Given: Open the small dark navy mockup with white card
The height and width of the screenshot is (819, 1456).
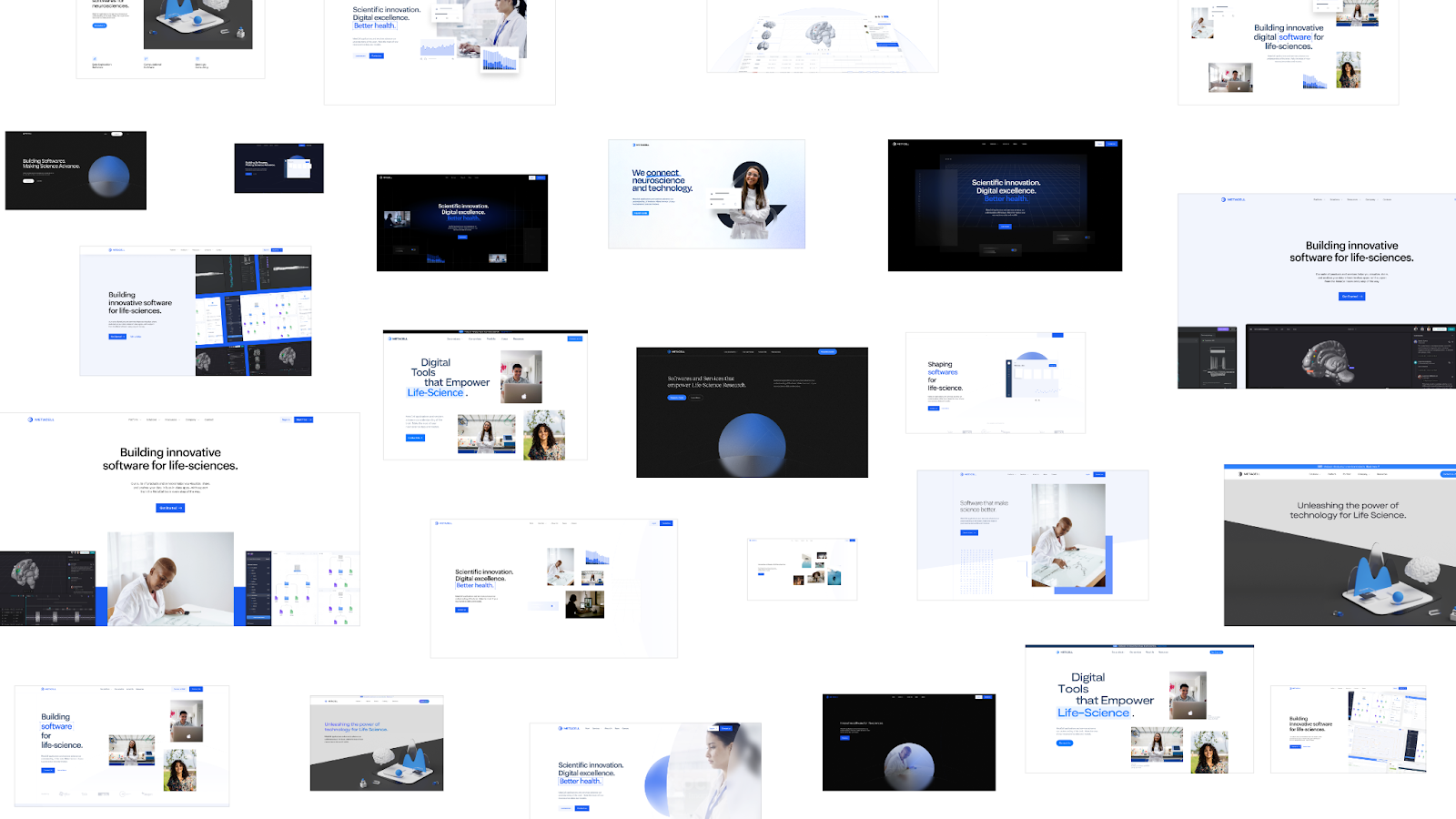Looking at the screenshot, I should coord(278,167).
